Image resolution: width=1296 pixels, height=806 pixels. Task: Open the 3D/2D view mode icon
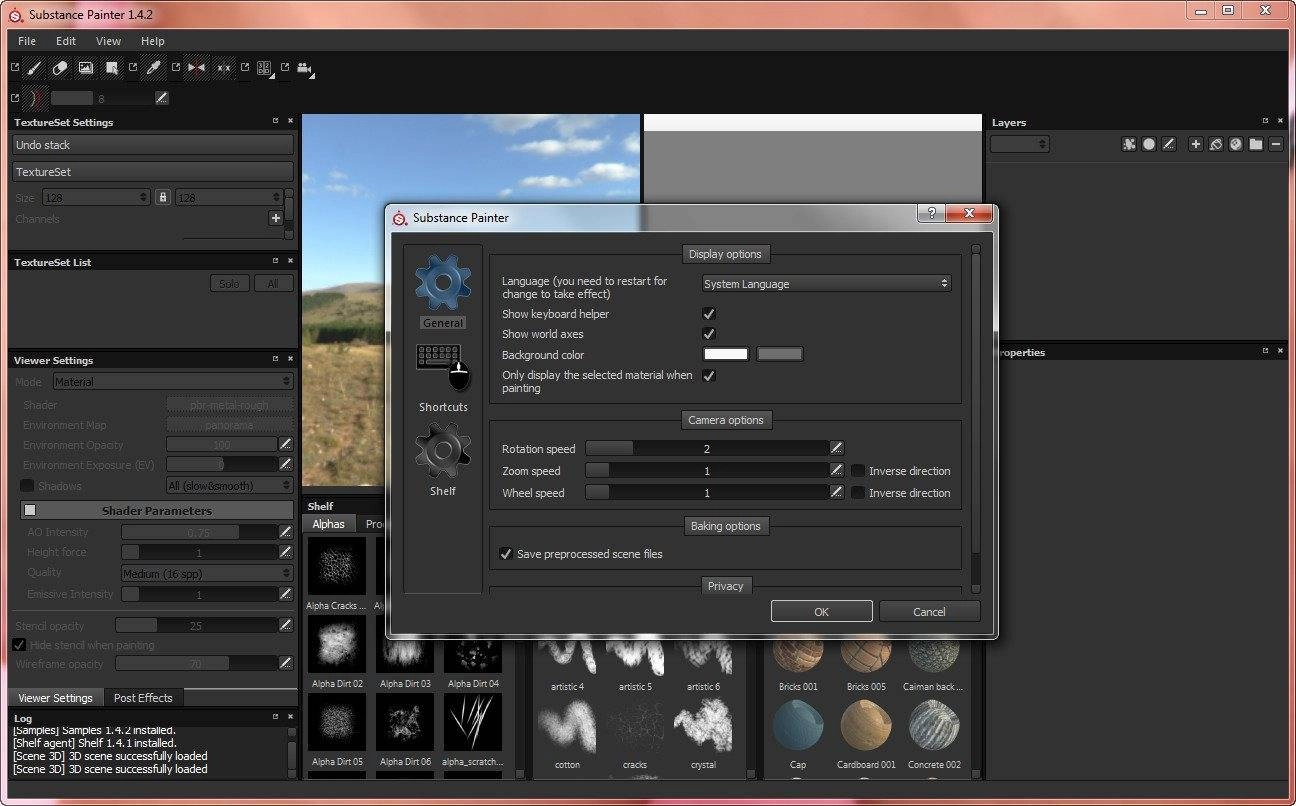pyautogui.click(x=265, y=68)
